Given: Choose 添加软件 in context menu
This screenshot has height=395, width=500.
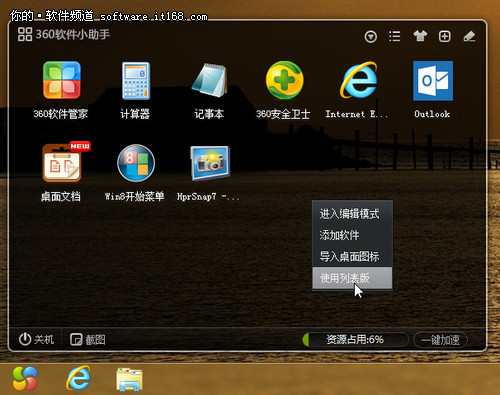Looking at the screenshot, I should (352, 235).
